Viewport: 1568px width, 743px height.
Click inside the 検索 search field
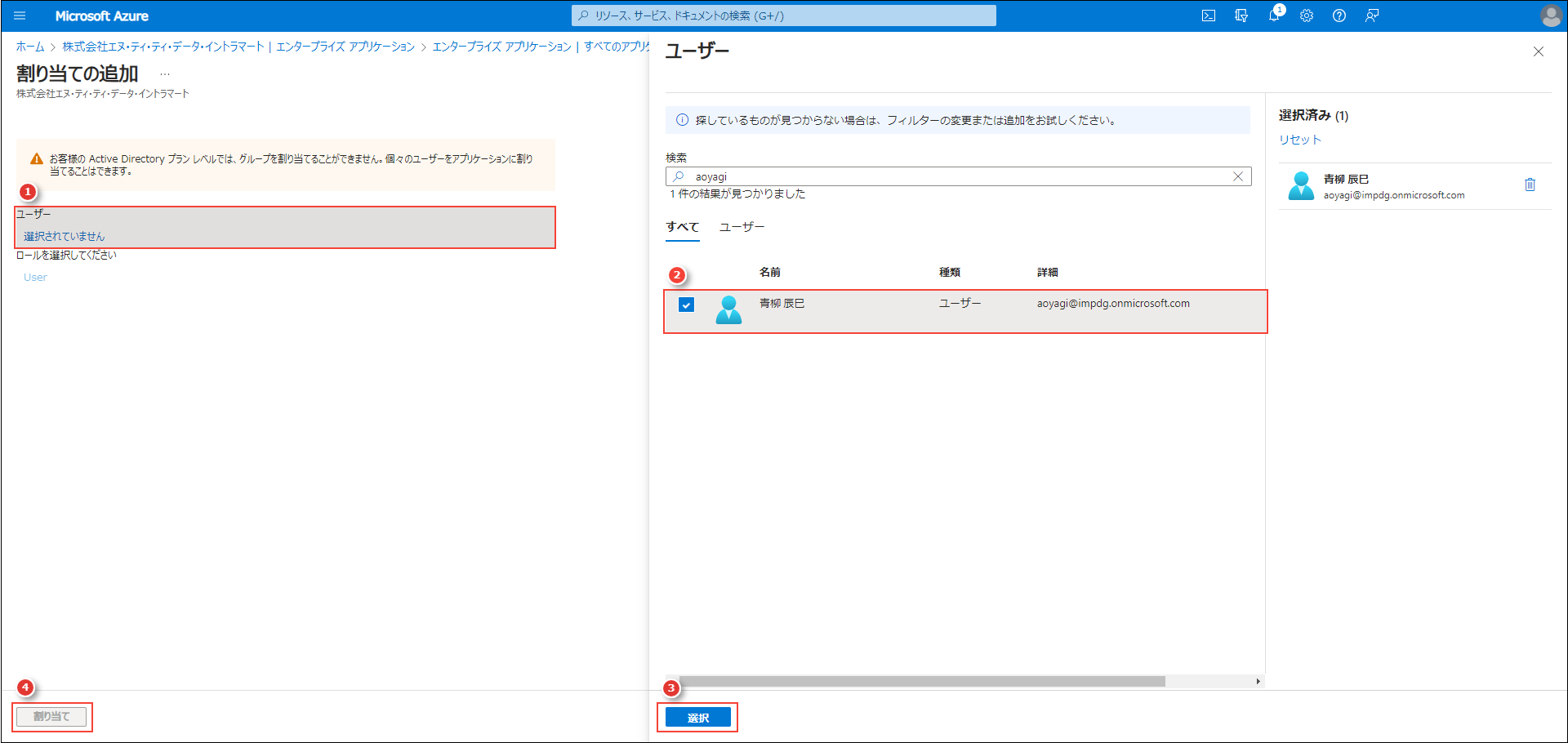898,176
